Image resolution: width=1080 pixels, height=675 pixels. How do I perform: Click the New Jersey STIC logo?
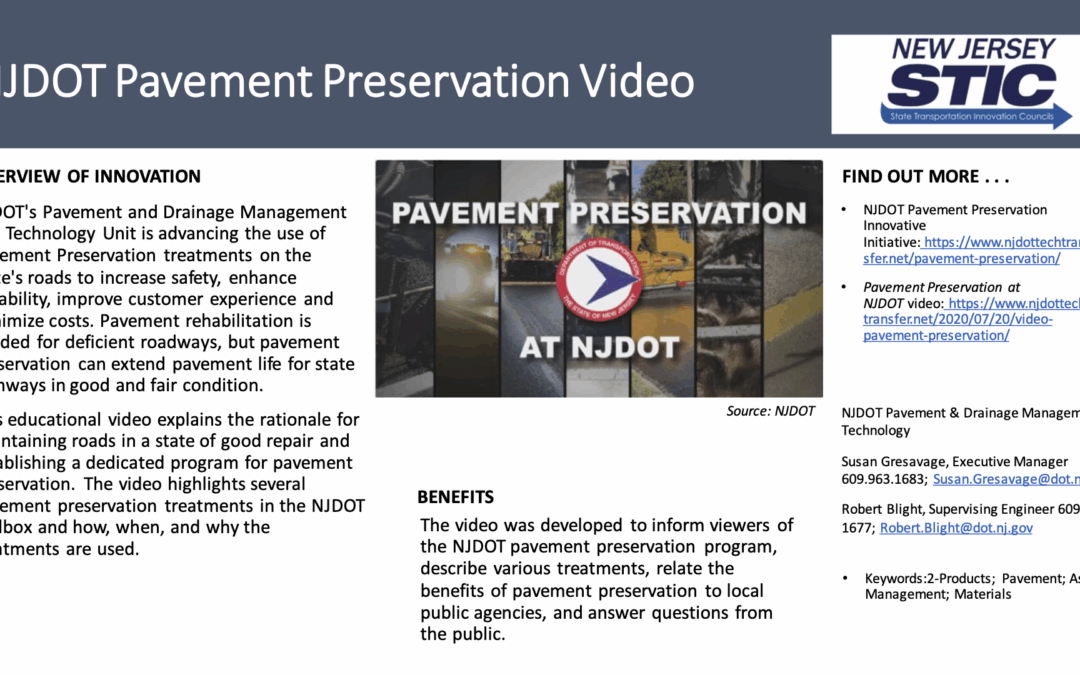pyautogui.click(x=957, y=84)
